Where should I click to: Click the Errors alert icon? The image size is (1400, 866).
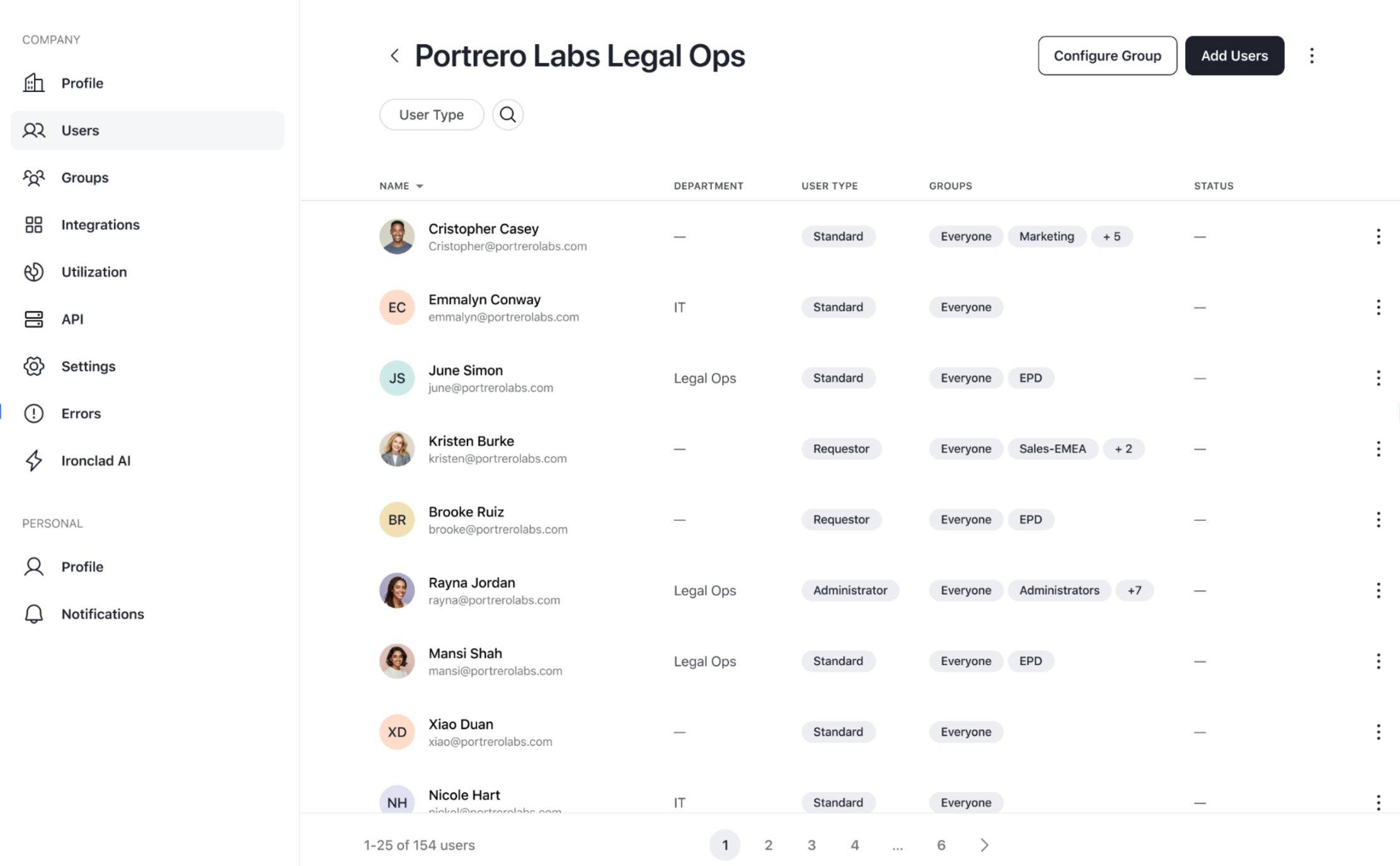(34, 413)
